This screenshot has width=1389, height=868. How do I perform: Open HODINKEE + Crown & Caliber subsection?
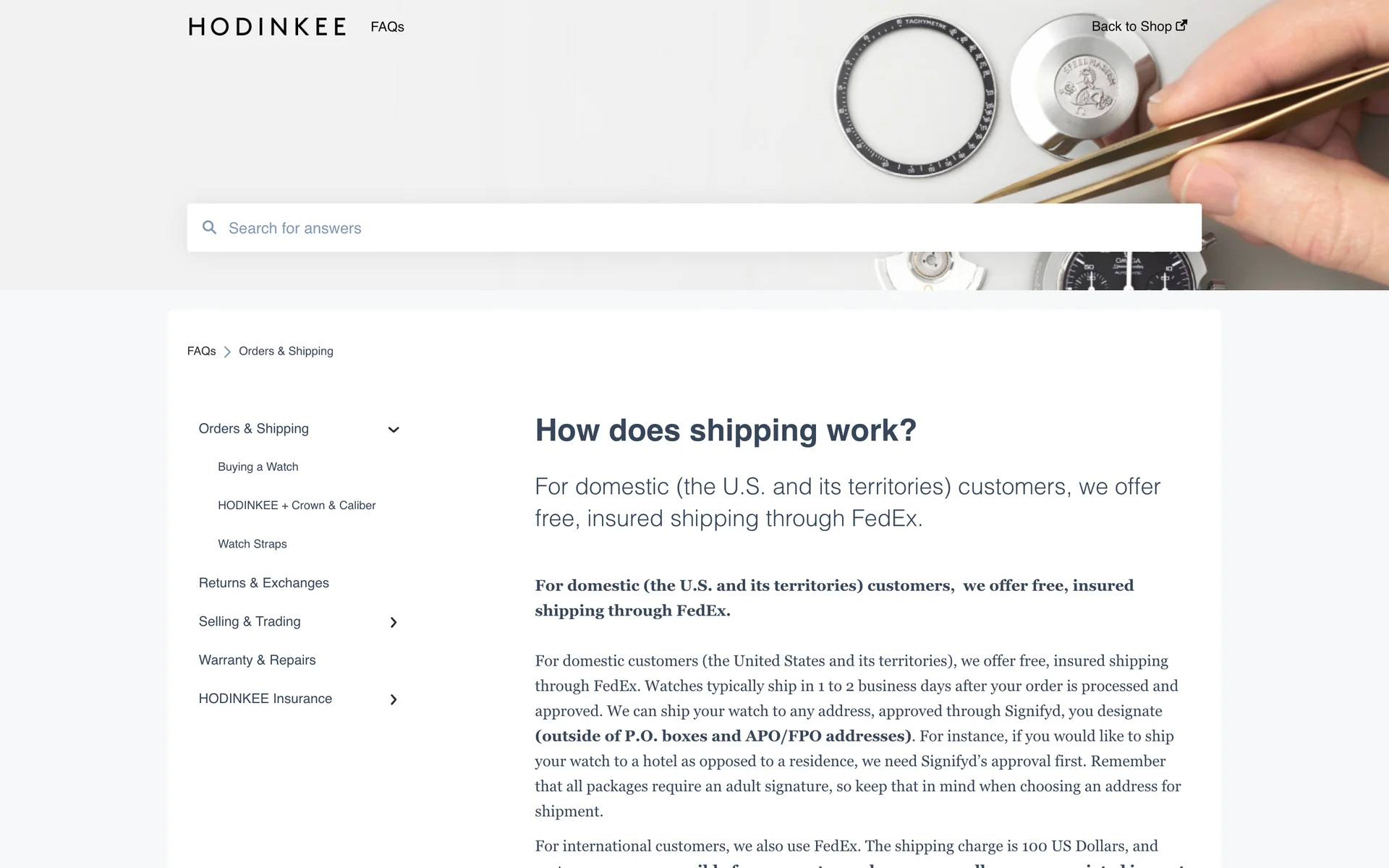[x=297, y=505]
